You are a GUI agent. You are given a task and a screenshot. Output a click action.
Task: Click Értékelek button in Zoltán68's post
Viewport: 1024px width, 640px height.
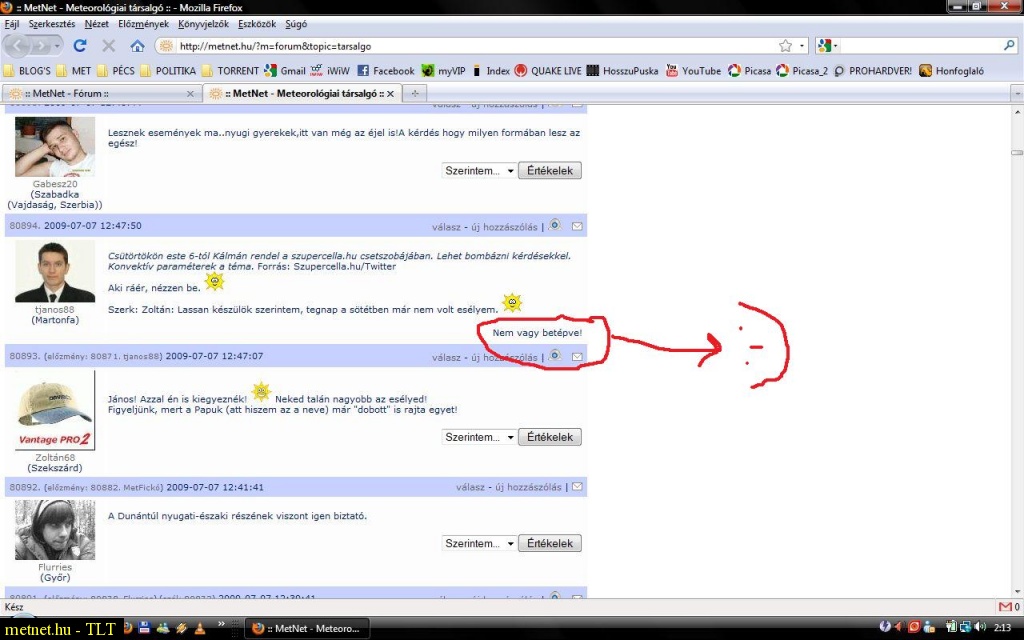point(550,437)
